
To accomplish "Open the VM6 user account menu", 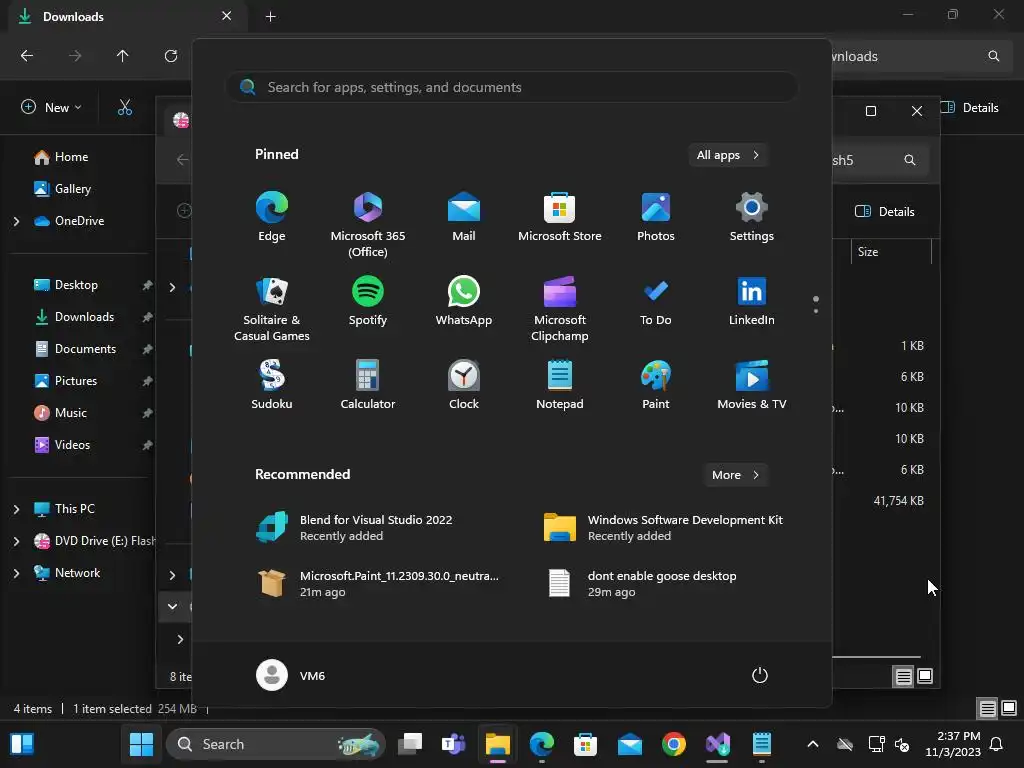I will click(291, 675).
